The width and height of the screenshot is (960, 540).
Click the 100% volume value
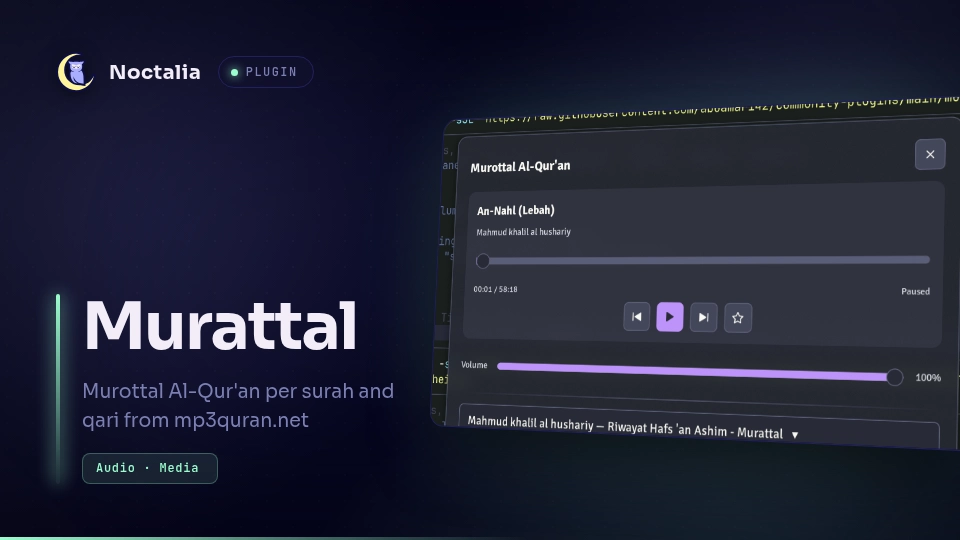928,378
